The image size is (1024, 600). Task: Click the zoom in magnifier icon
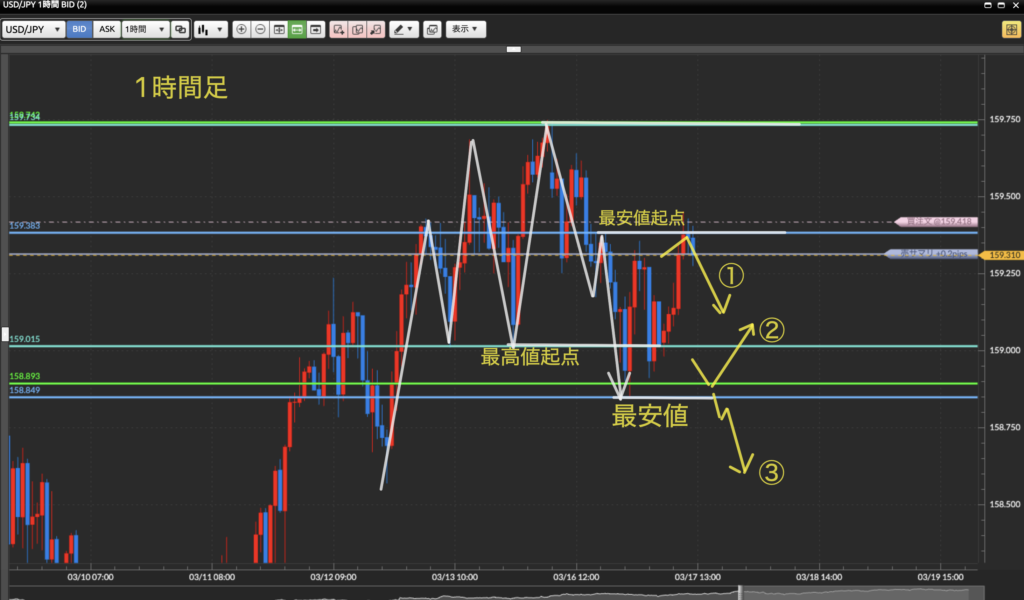click(x=241, y=30)
